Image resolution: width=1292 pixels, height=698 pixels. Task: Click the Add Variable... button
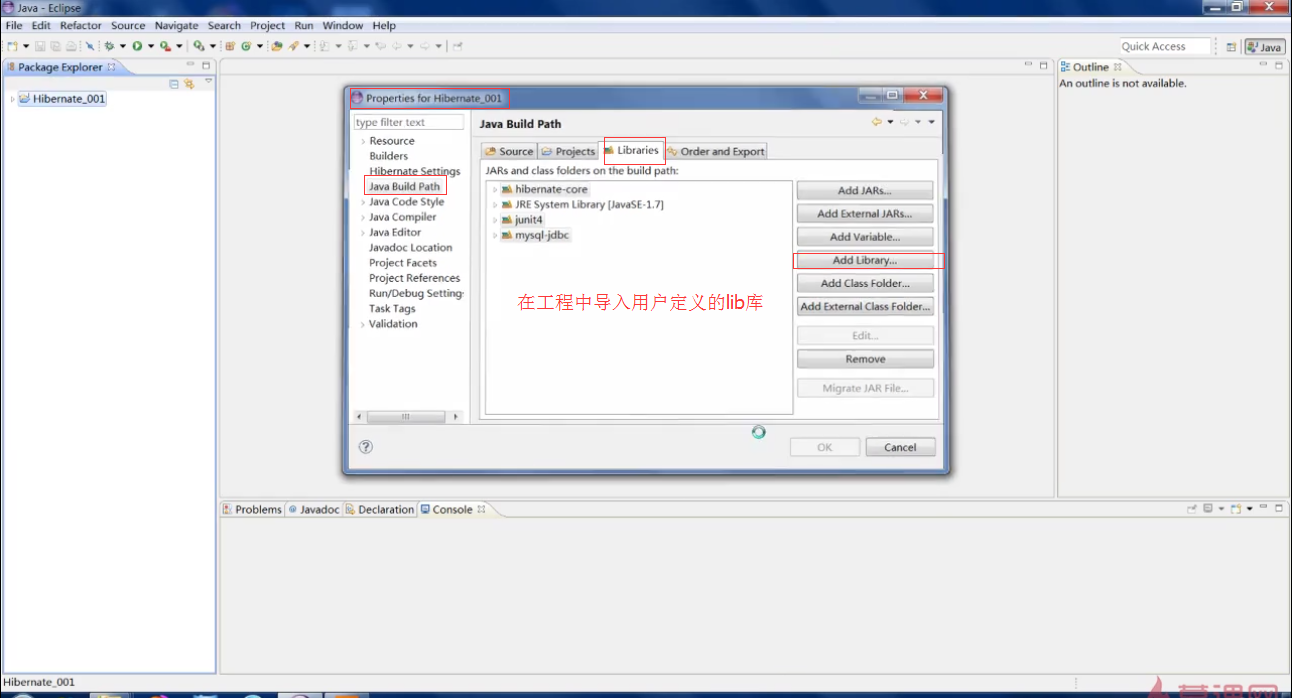[865, 237]
